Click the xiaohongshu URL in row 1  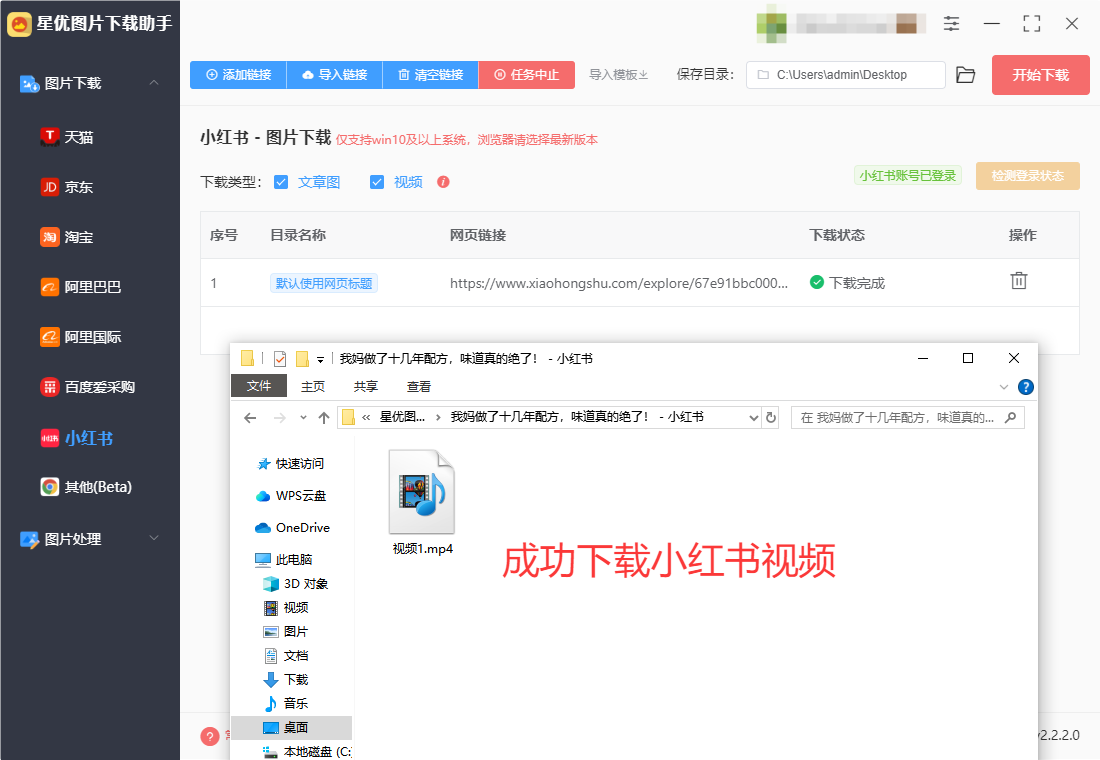tap(619, 284)
